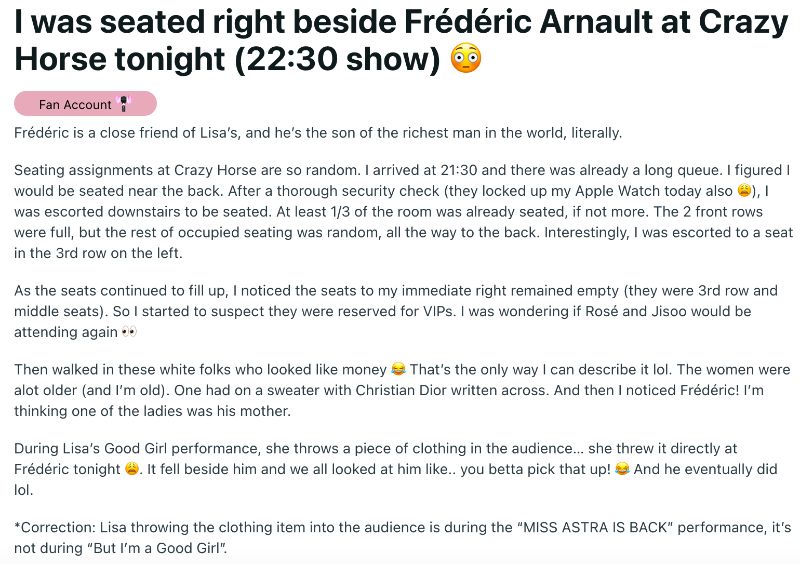Click the paragraph starting "Seating assignments at Crazy Horse"
Screen dimensions: 800x564
point(400,211)
